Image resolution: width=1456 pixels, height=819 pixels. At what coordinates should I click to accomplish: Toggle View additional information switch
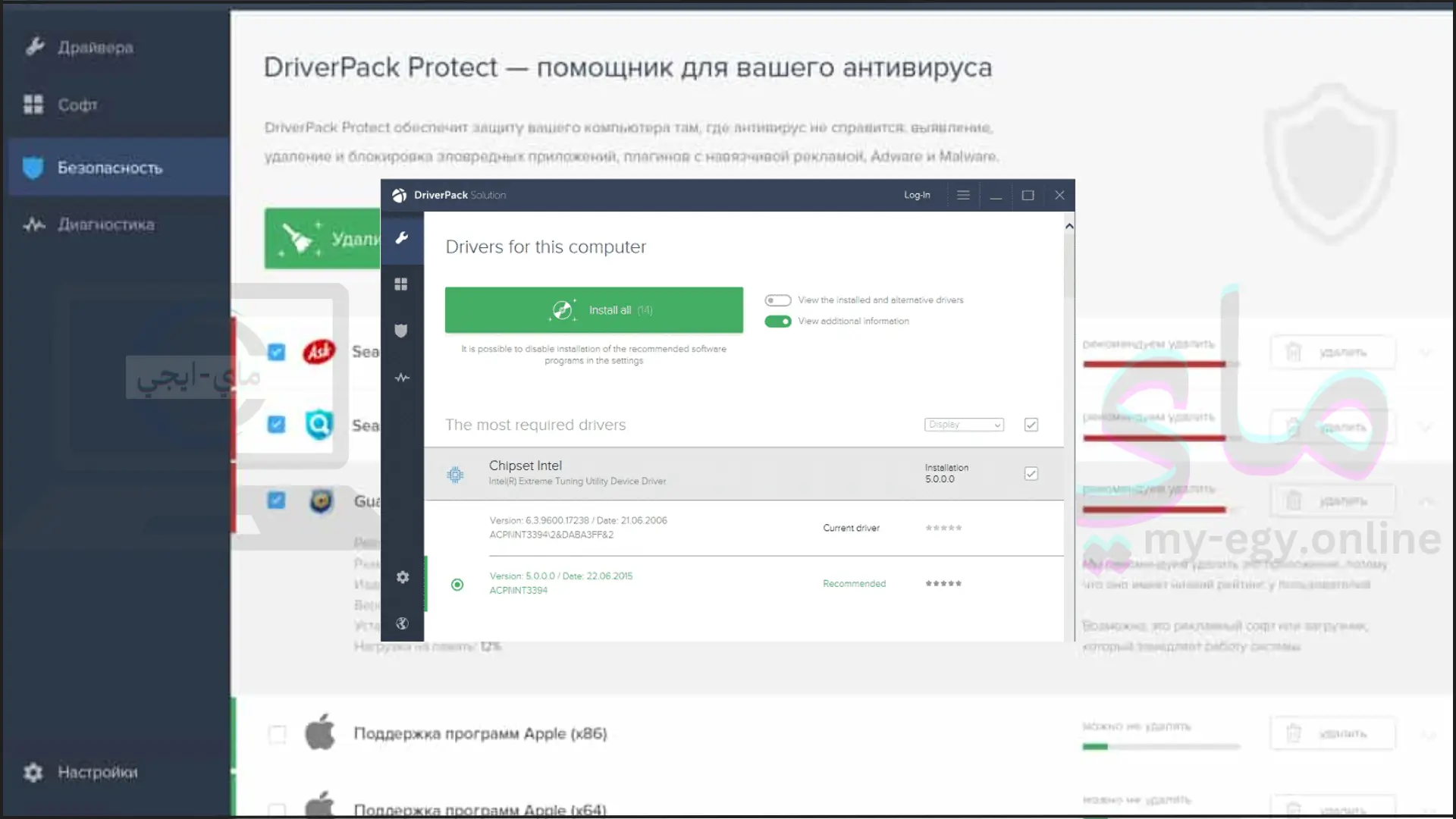[777, 322]
